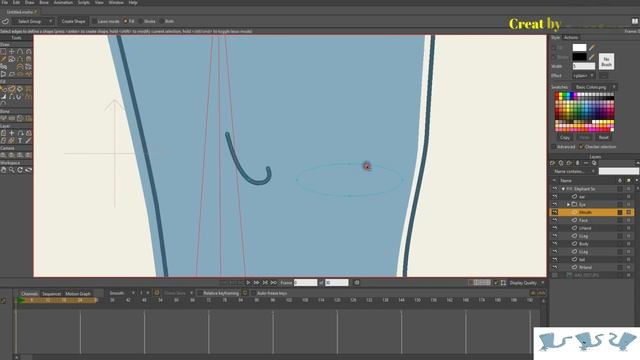Click the stroke Width input field

(x=584, y=66)
